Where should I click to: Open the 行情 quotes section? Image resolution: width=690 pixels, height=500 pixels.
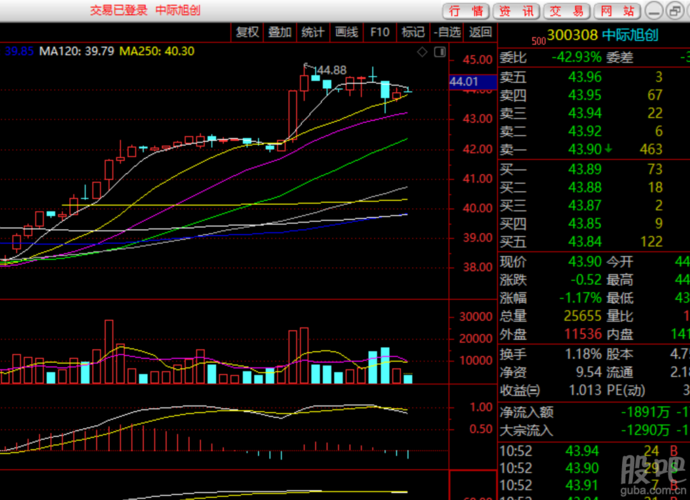coord(466,11)
